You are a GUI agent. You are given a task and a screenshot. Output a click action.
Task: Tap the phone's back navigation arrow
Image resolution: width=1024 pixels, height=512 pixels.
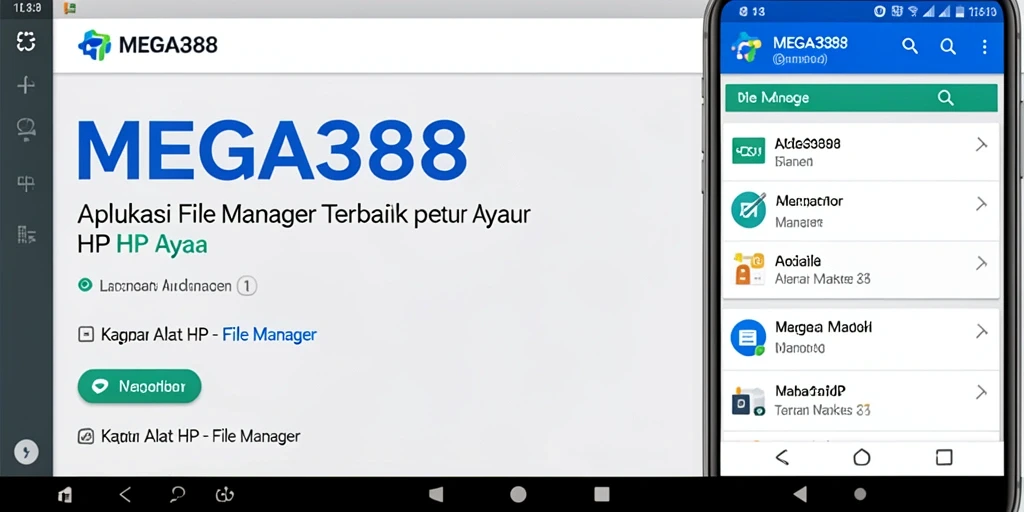(x=781, y=457)
